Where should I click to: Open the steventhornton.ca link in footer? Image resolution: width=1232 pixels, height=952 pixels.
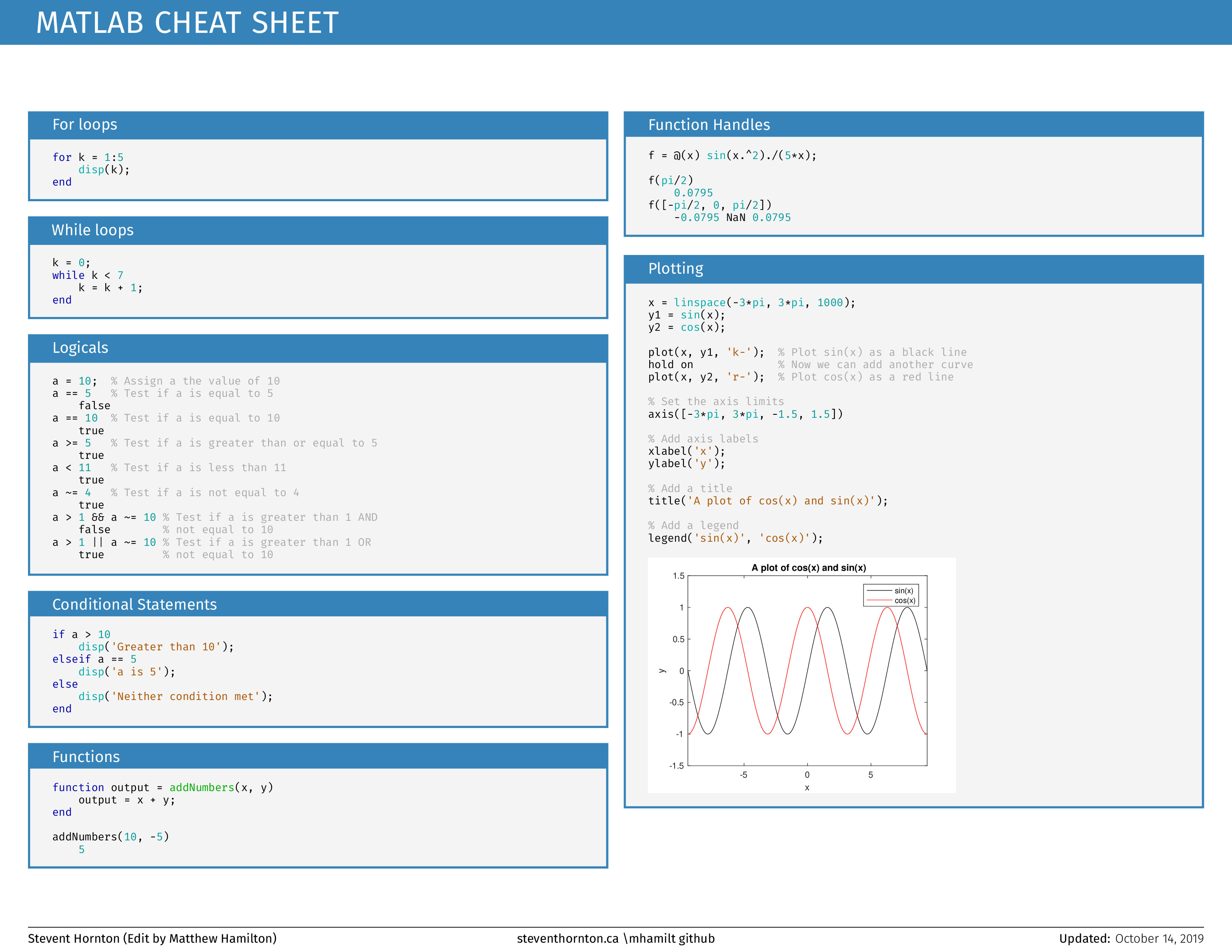[x=567, y=939]
